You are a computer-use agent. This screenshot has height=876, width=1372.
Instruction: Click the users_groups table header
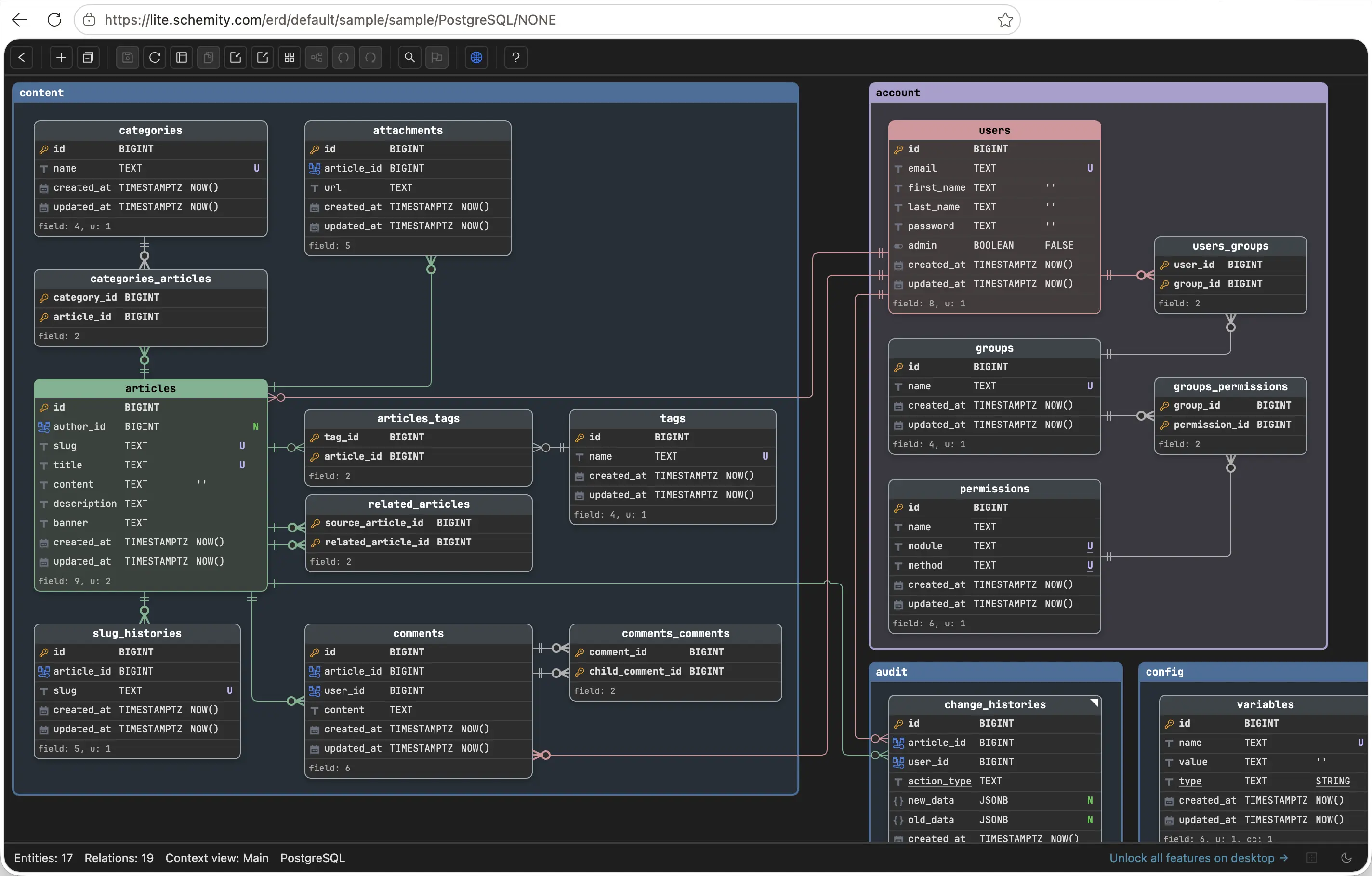[1231, 246]
